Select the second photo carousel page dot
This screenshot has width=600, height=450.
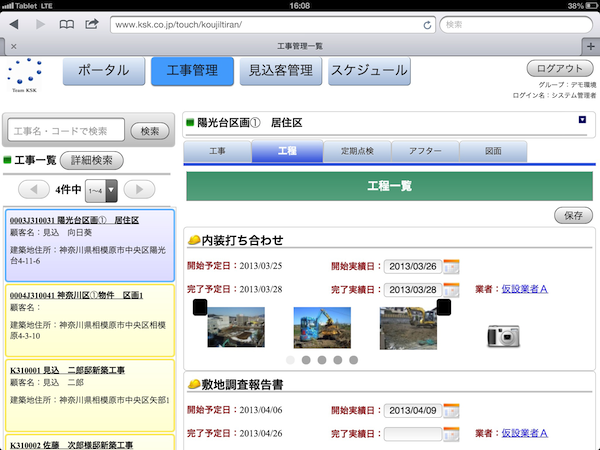[306, 359]
